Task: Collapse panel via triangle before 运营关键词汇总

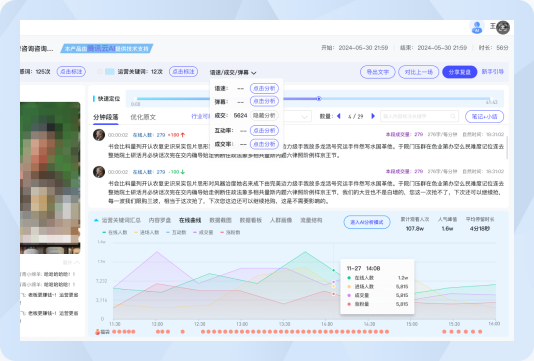Action: [x=96, y=220]
